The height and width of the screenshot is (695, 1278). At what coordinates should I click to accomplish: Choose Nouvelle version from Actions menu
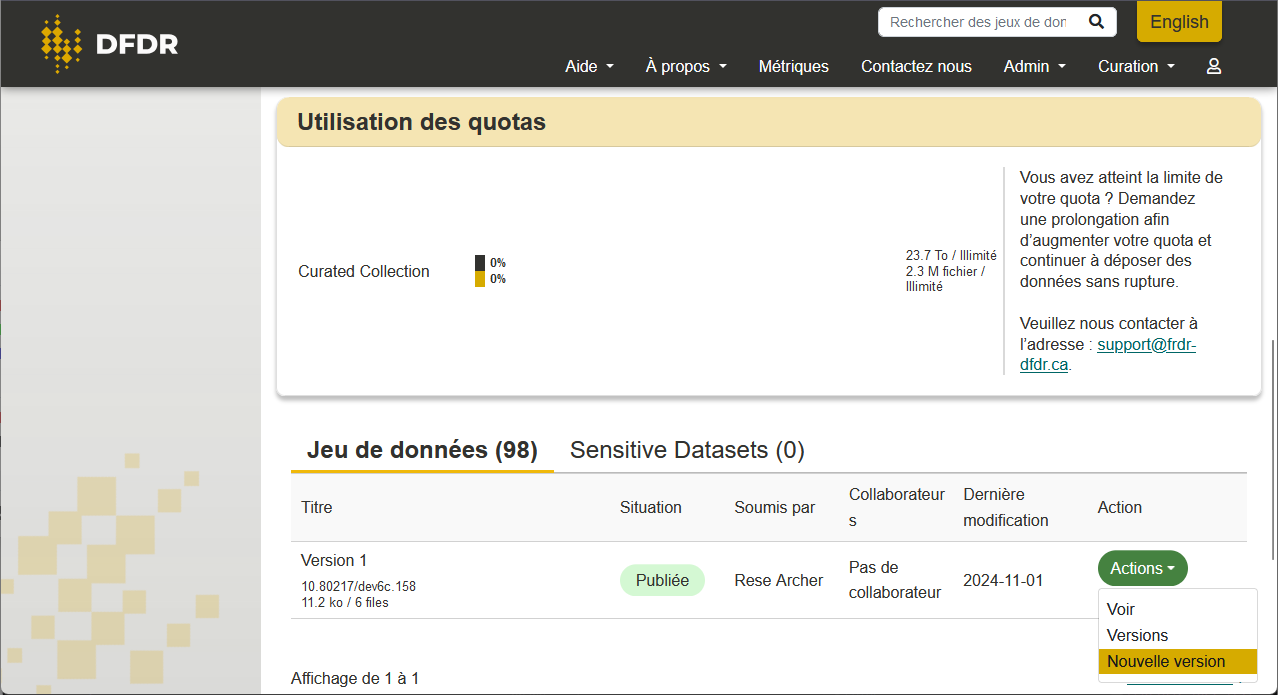[1177, 661]
